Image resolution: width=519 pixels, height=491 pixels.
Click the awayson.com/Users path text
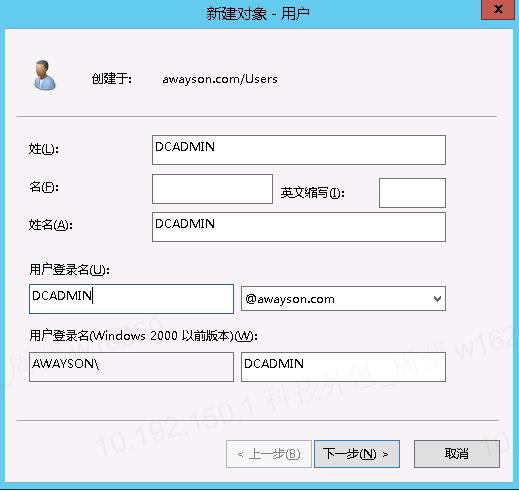click(x=220, y=79)
